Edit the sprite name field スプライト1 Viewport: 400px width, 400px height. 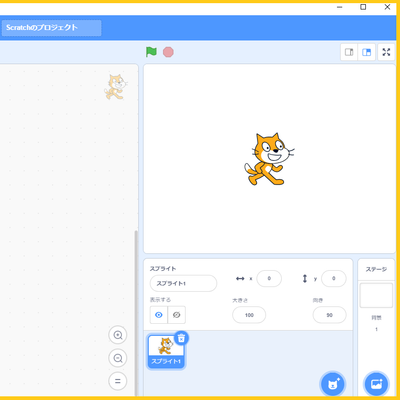[183, 283]
